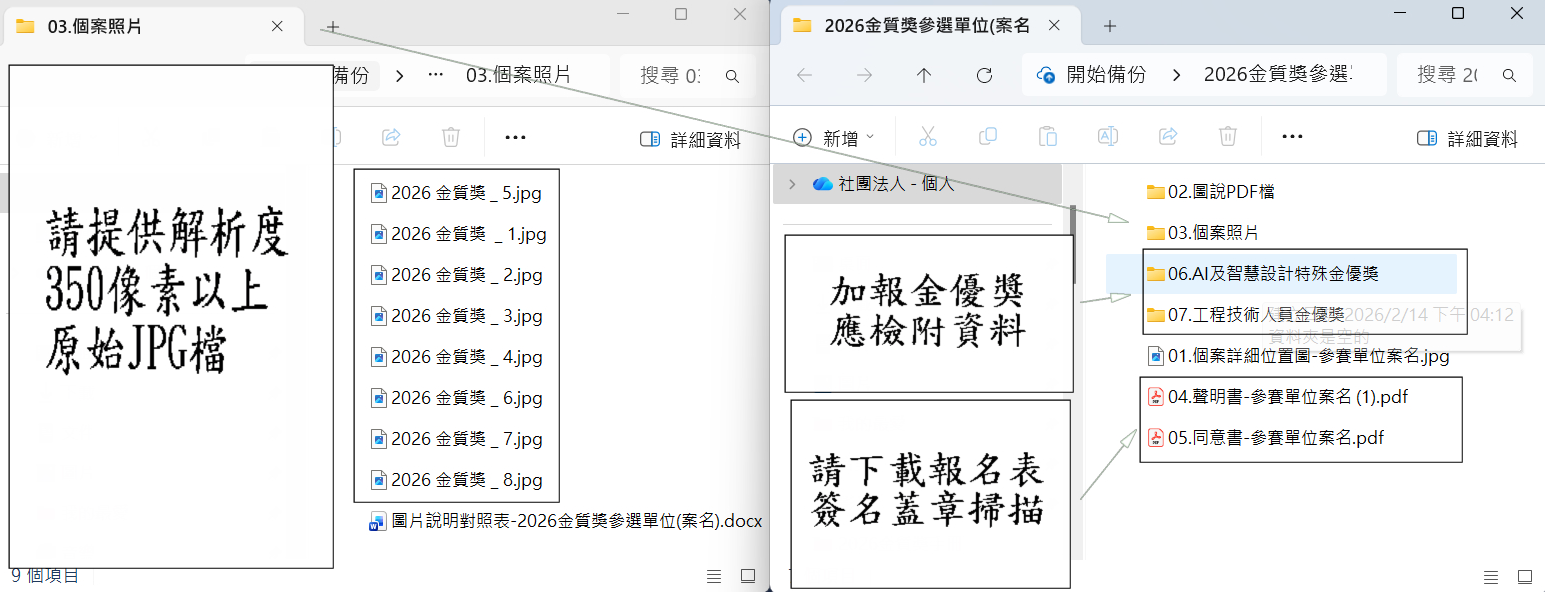1545x592 pixels.
Task: Switch to large thumbnails view in right window
Action: tap(1524, 576)
